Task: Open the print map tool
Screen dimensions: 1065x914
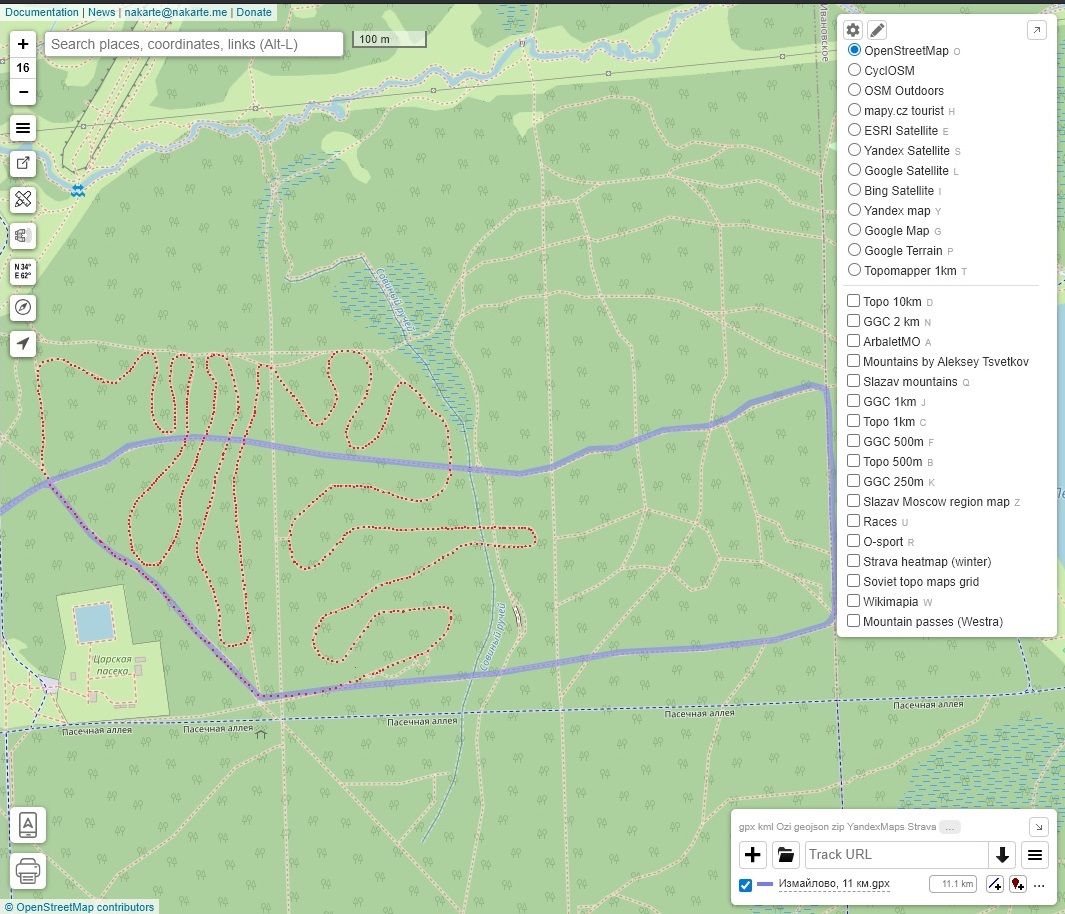Action: [x=28, y=871]
